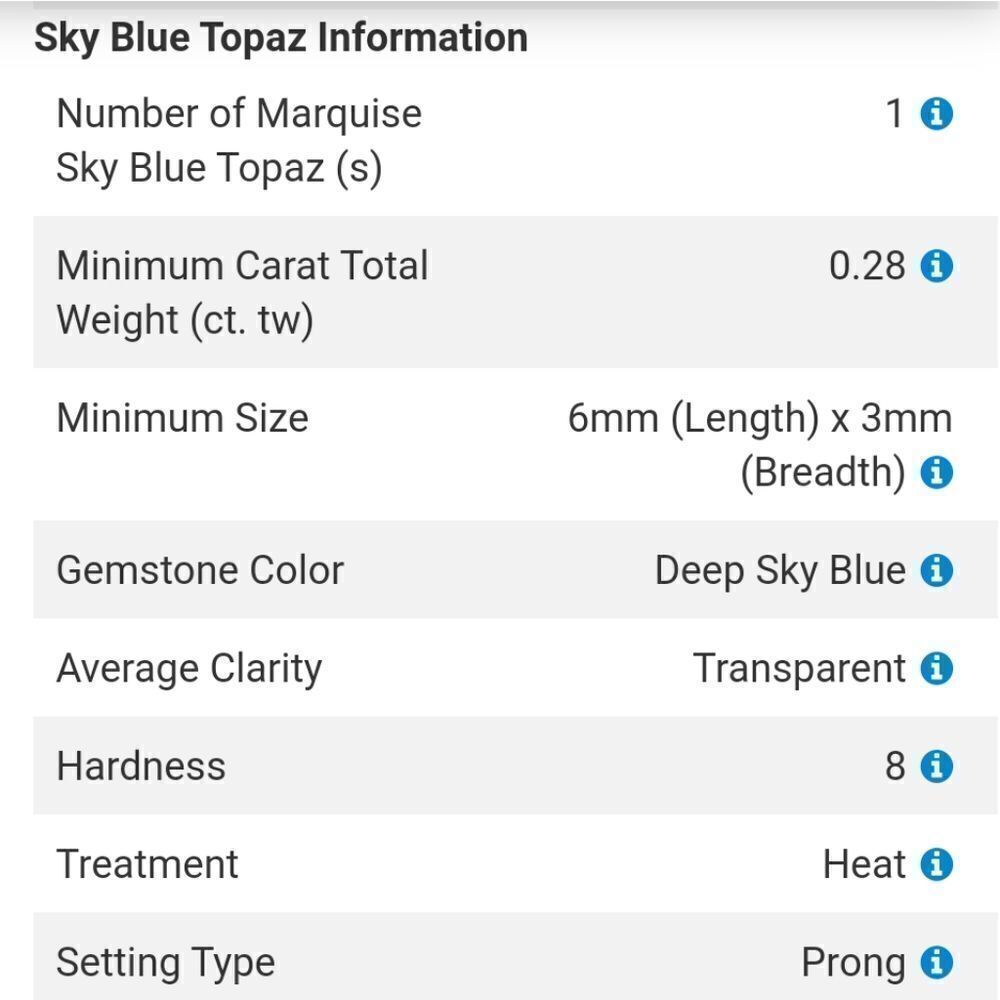1000x1000 pixels.
Task: Show info icon beside Prong setting
Action: (x=936, y=962)
